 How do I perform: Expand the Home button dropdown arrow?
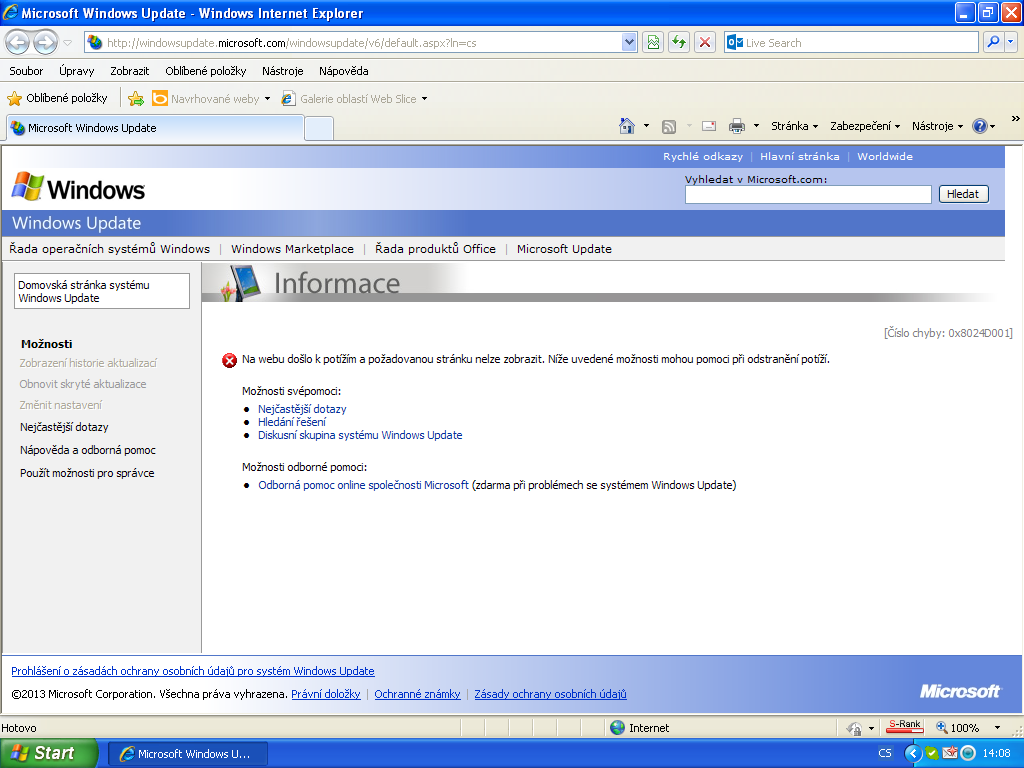click(x=647, y=126)
